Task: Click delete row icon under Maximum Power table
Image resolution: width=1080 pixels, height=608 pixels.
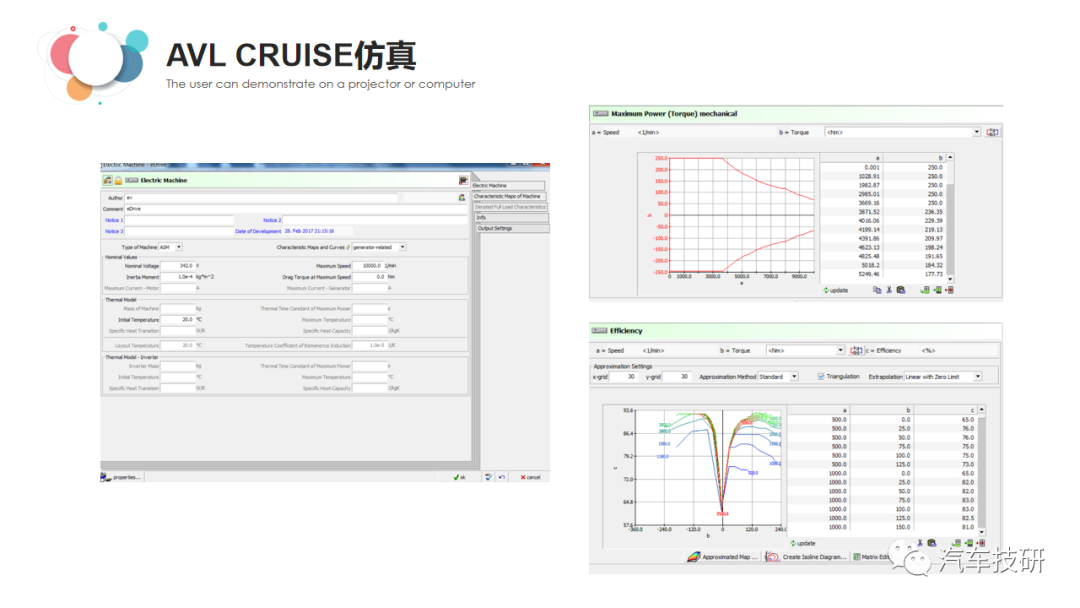Action: pyautogui.click(x=949, y=290)
